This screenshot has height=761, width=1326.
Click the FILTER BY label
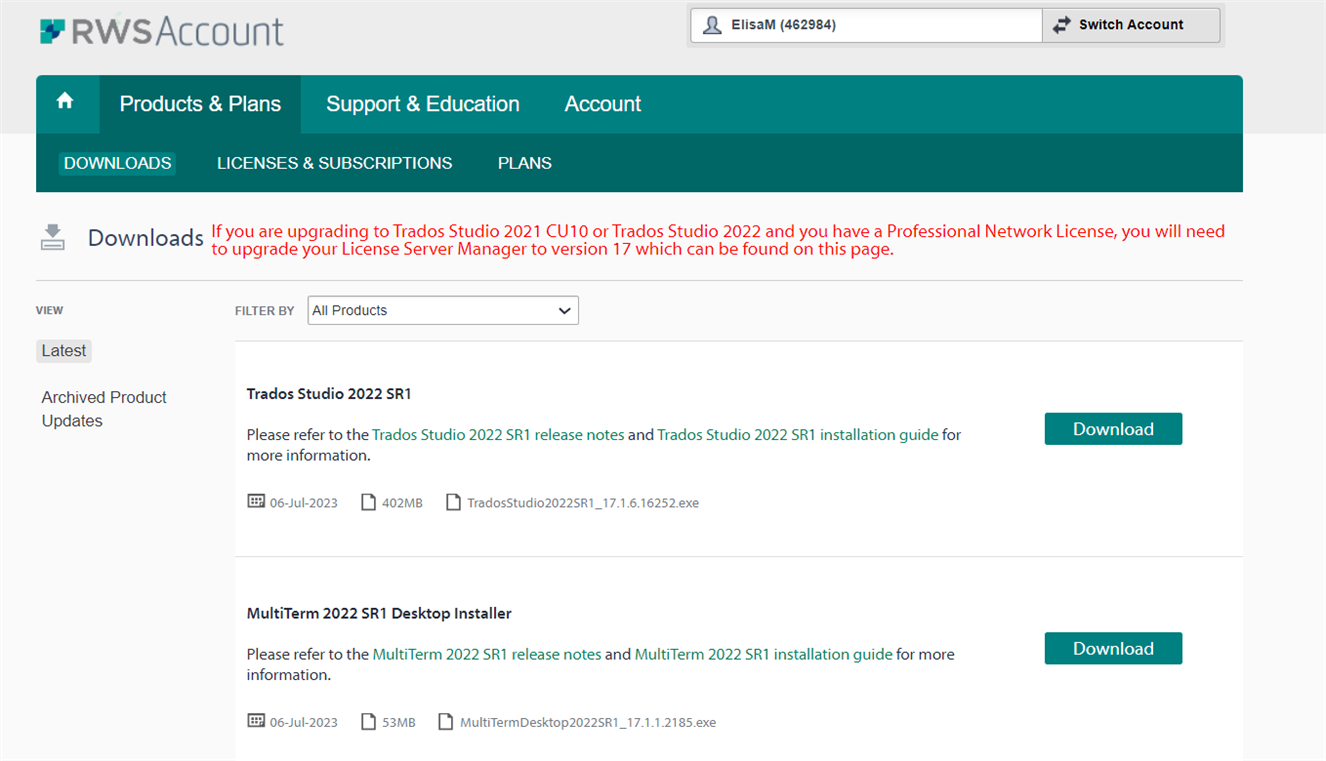[265, 311]
